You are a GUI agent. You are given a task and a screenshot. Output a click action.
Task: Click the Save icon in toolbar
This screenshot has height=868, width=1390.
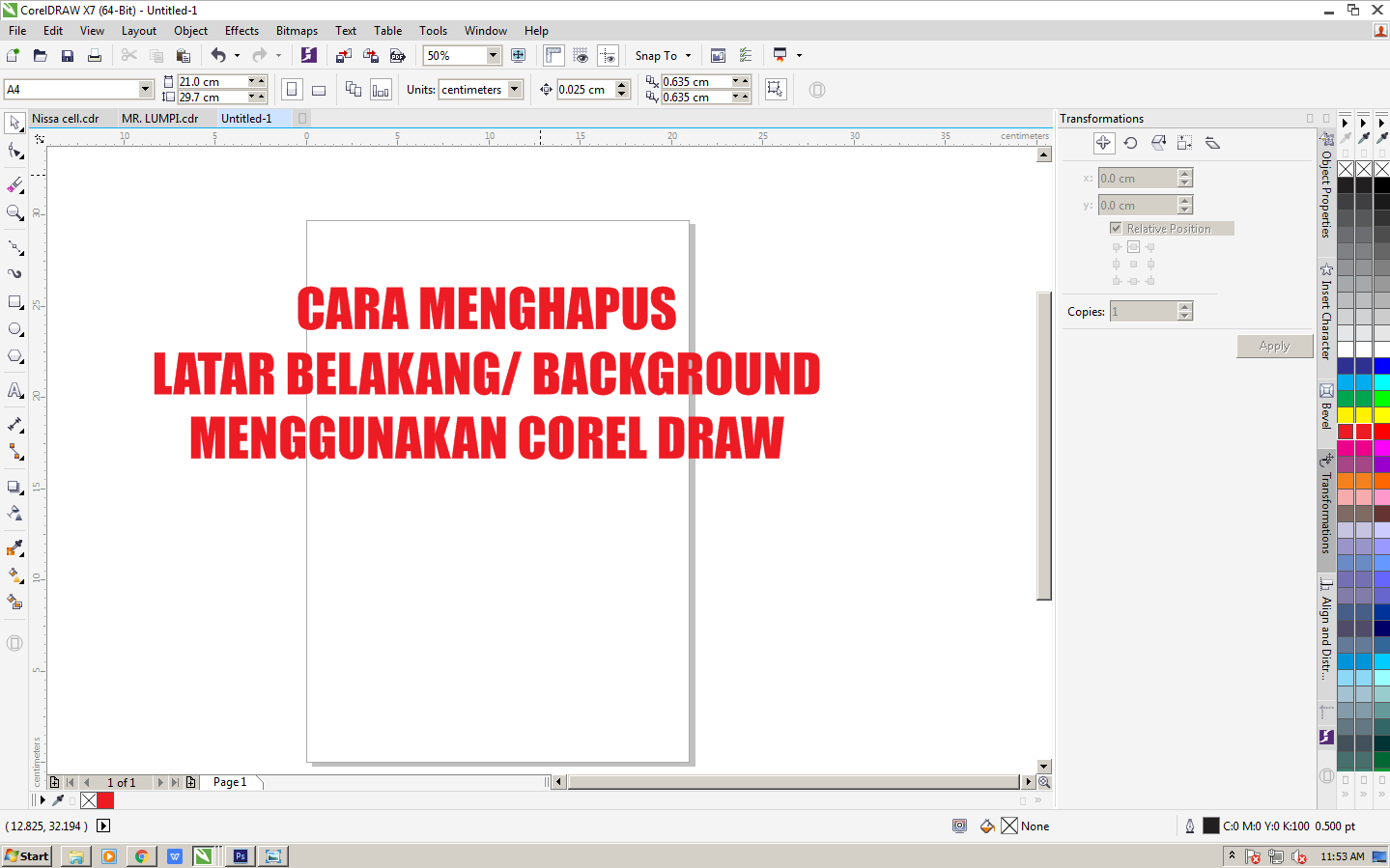coord(67,56)
